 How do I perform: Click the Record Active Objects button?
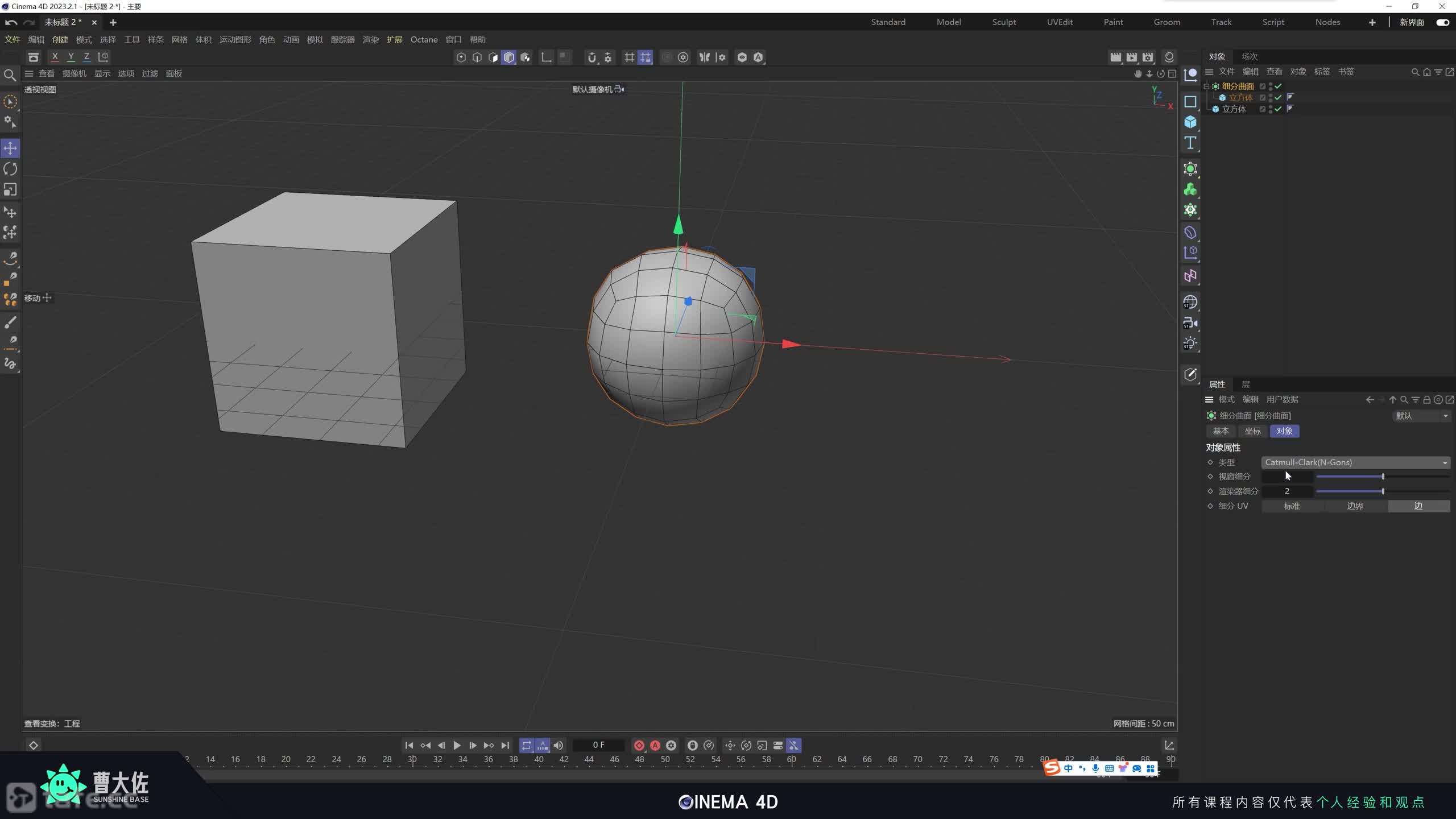639,745
